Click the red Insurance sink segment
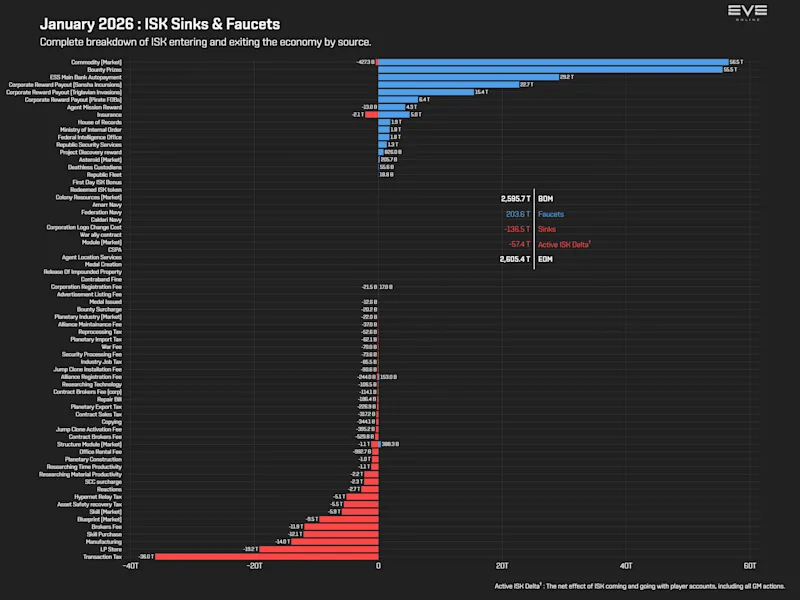Screen dimensions: 800x600 click(x=371, y=115)
